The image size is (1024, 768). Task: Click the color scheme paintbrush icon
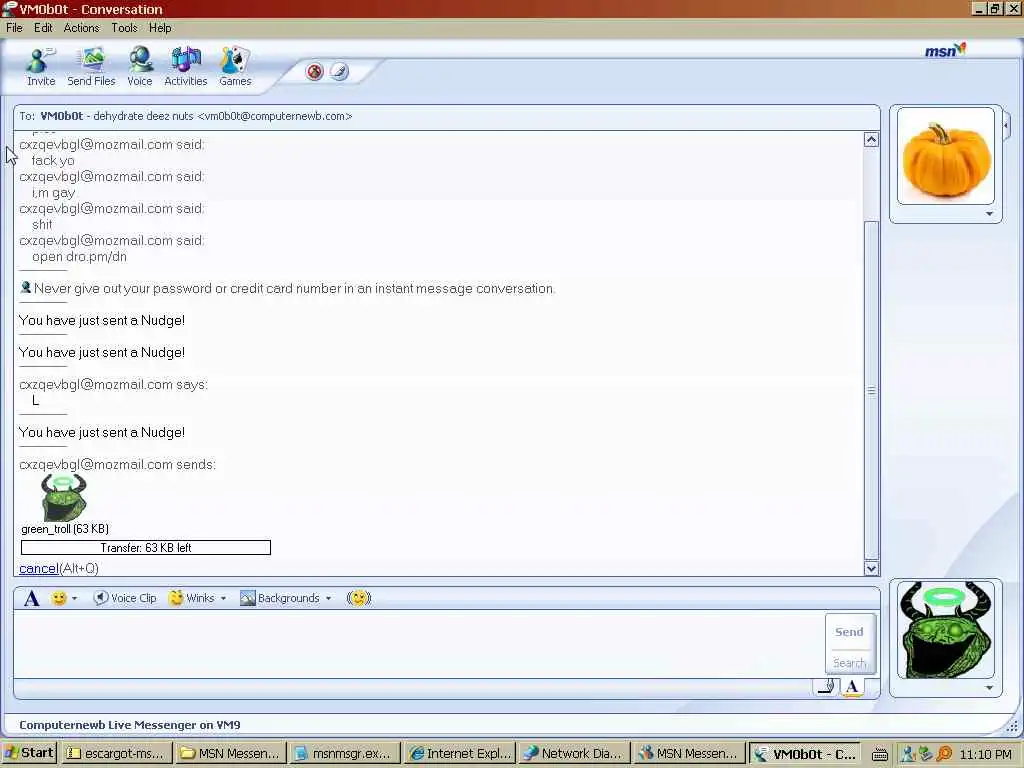339,71
